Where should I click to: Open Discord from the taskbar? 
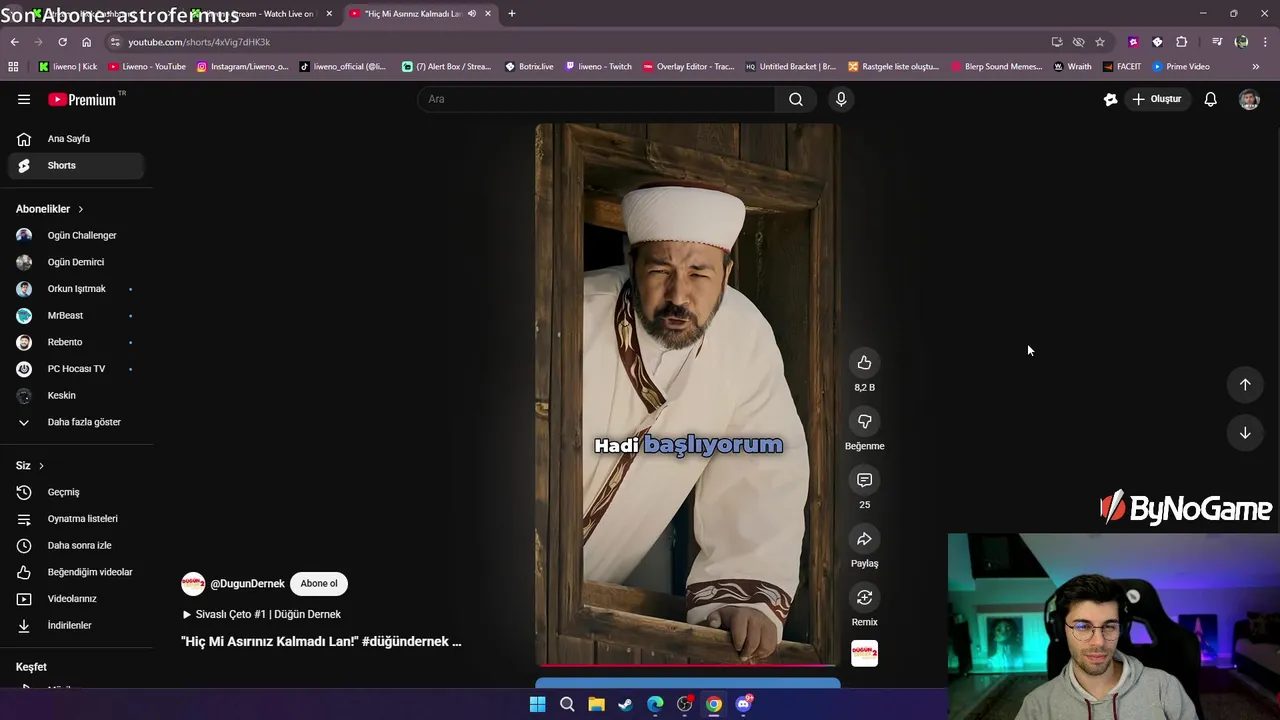(743, 704)
